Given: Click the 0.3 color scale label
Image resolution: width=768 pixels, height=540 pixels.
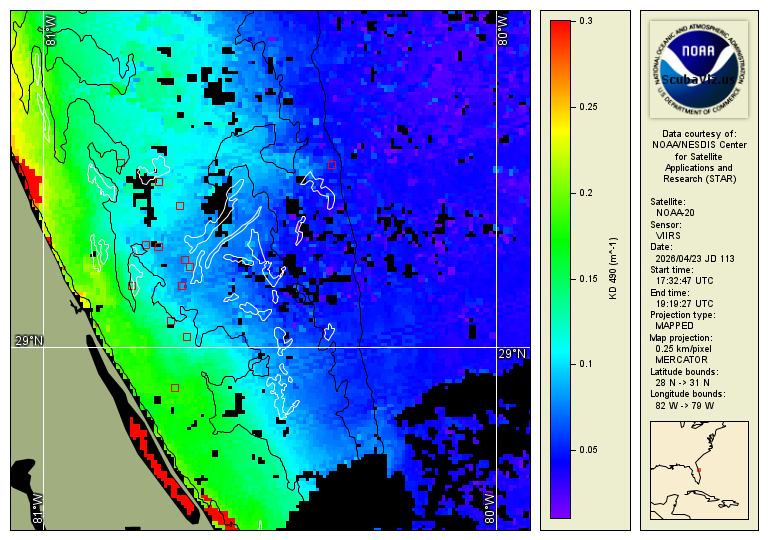Looking at the screenshot, I should pyautogui.click(x=586, y=20).
